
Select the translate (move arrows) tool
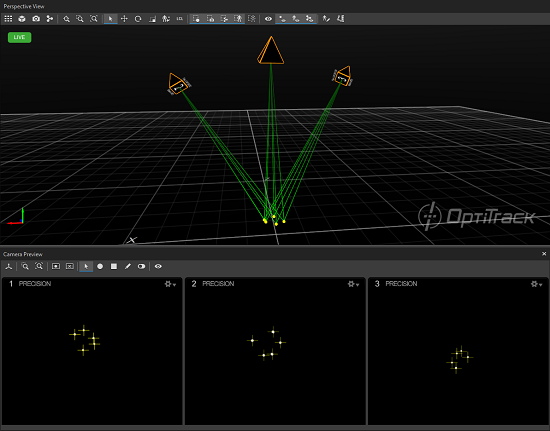pos(124,19)
